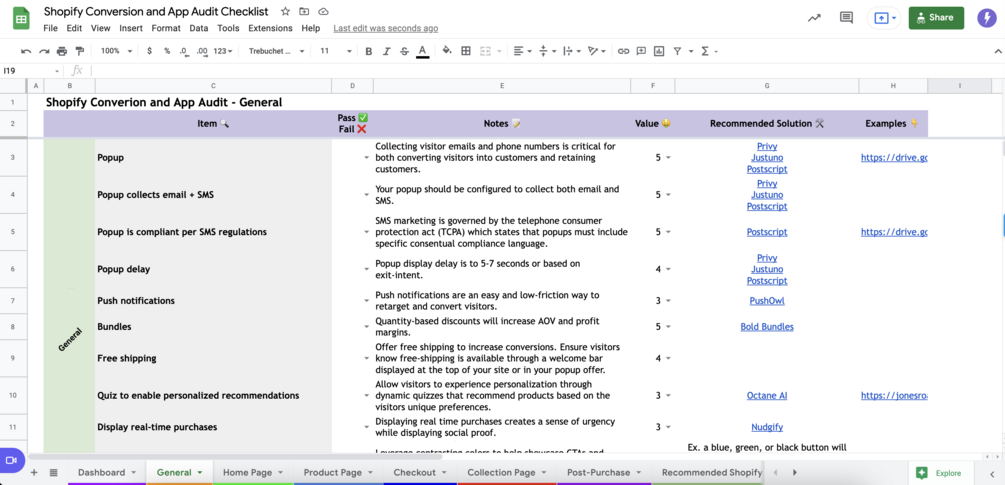Open the Data menu
The width and height of the screenshot is (1005, 485).
pos(199,28)
